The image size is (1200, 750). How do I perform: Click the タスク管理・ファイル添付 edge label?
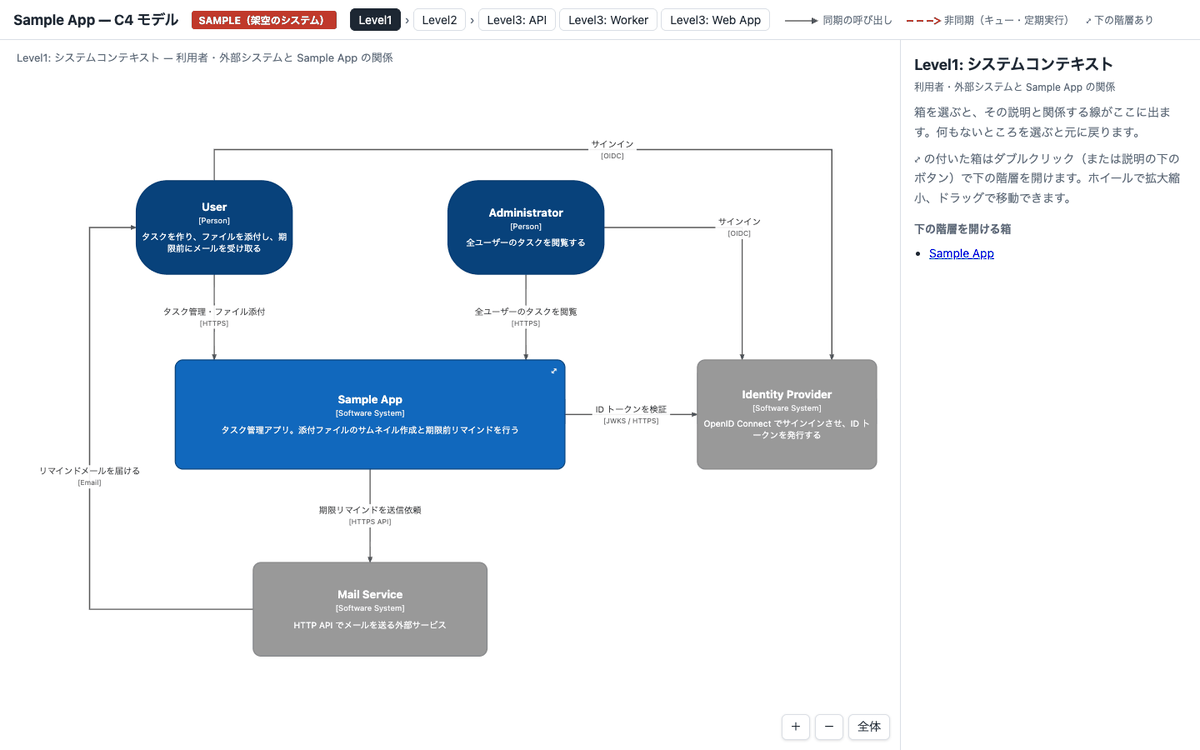pos(214,312)
